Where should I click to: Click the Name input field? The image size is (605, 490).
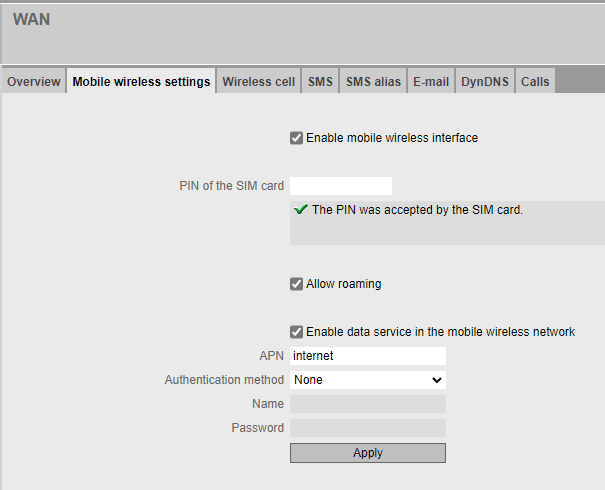point(367,404)
